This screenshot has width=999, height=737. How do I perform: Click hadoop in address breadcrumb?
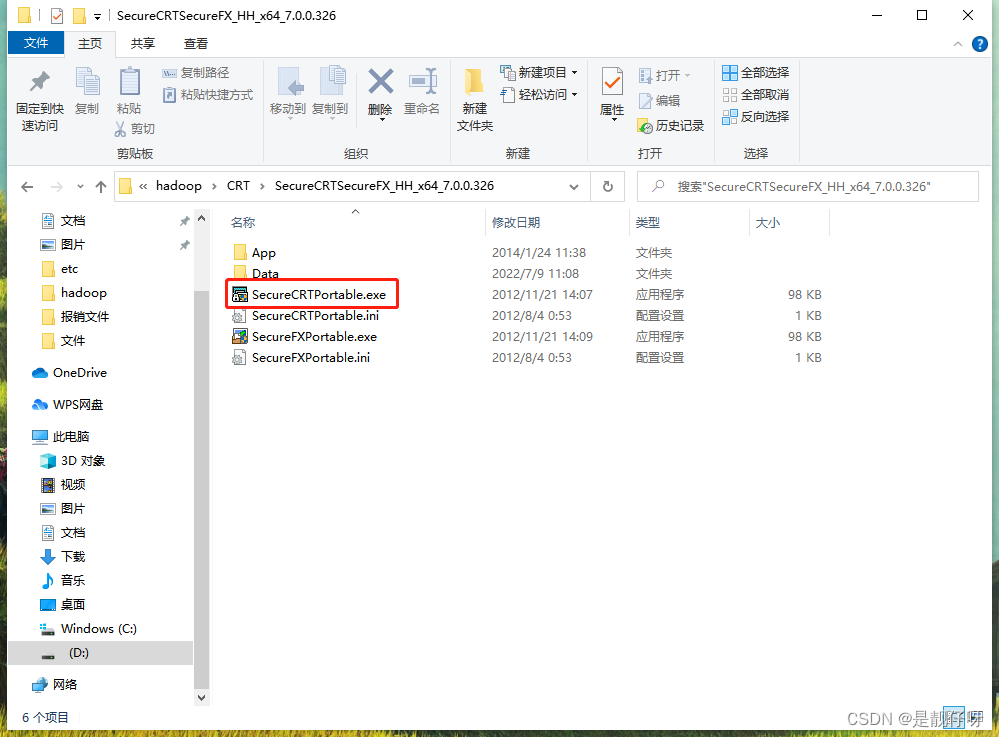[178, 186]
